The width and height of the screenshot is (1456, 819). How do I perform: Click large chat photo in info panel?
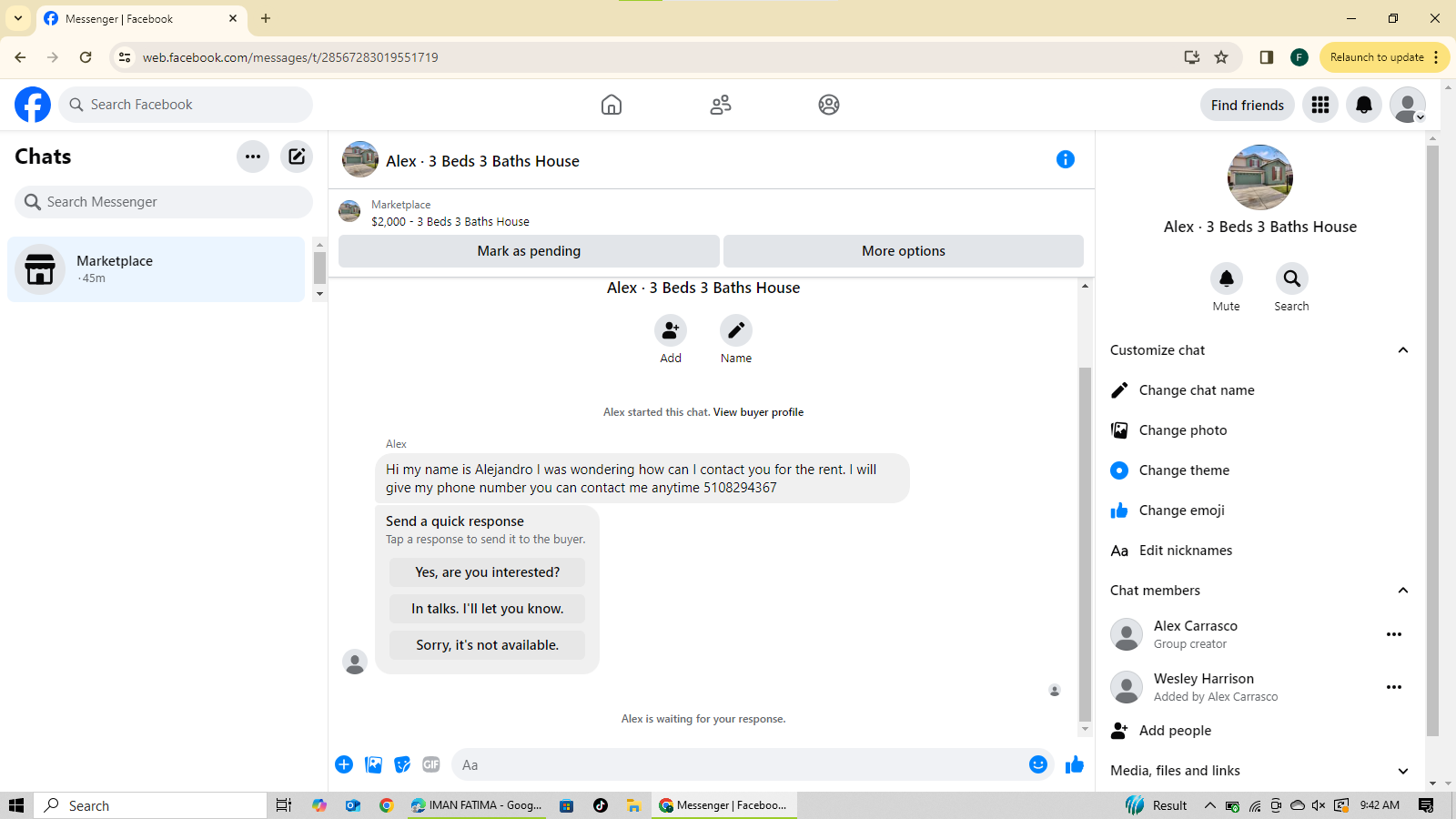pos(1260,177)
